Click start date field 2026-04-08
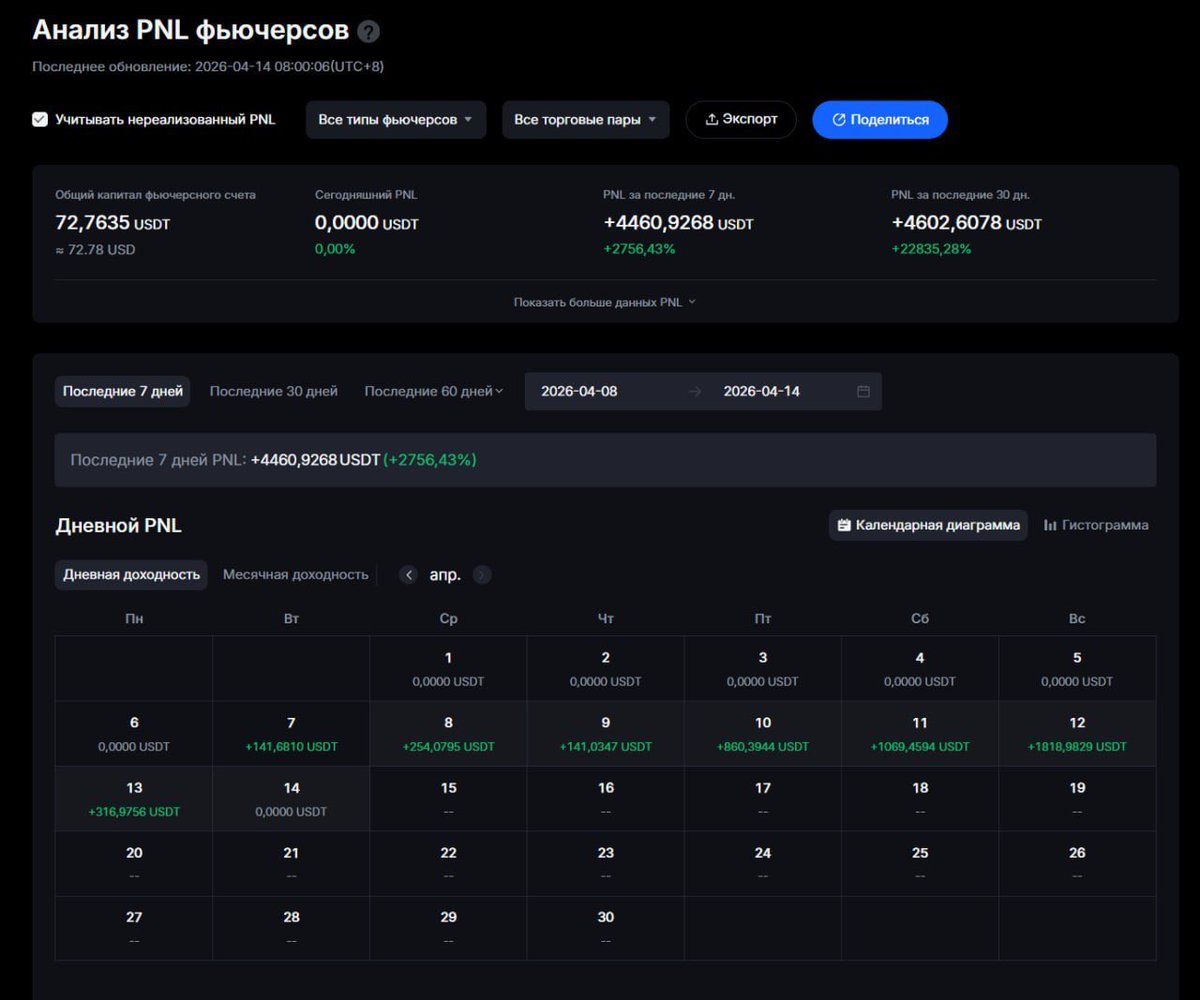The width and height of the screenshot is (1200, 1000). click(580, 392)
